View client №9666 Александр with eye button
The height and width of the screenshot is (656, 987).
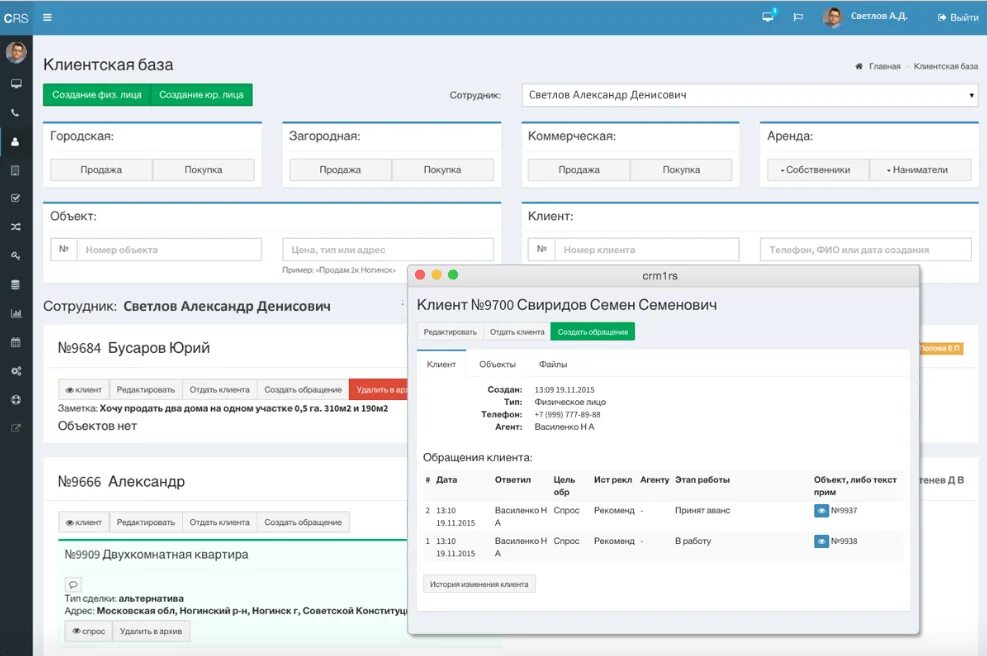click(x=84, y=522)
